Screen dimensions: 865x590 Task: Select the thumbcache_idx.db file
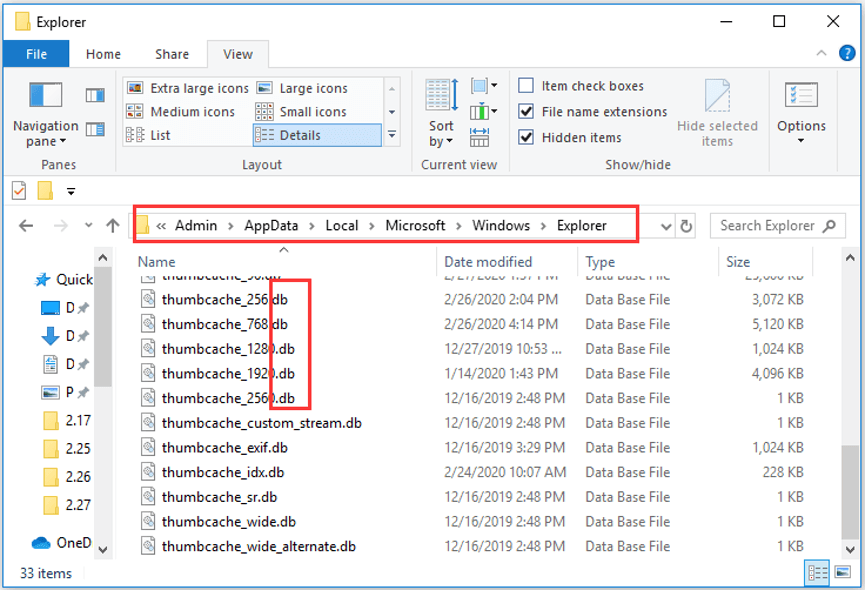[222, 472]
